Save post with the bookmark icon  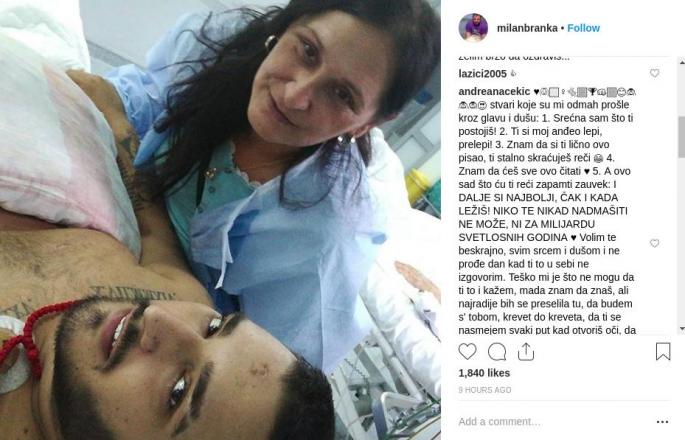pos(663,351)
